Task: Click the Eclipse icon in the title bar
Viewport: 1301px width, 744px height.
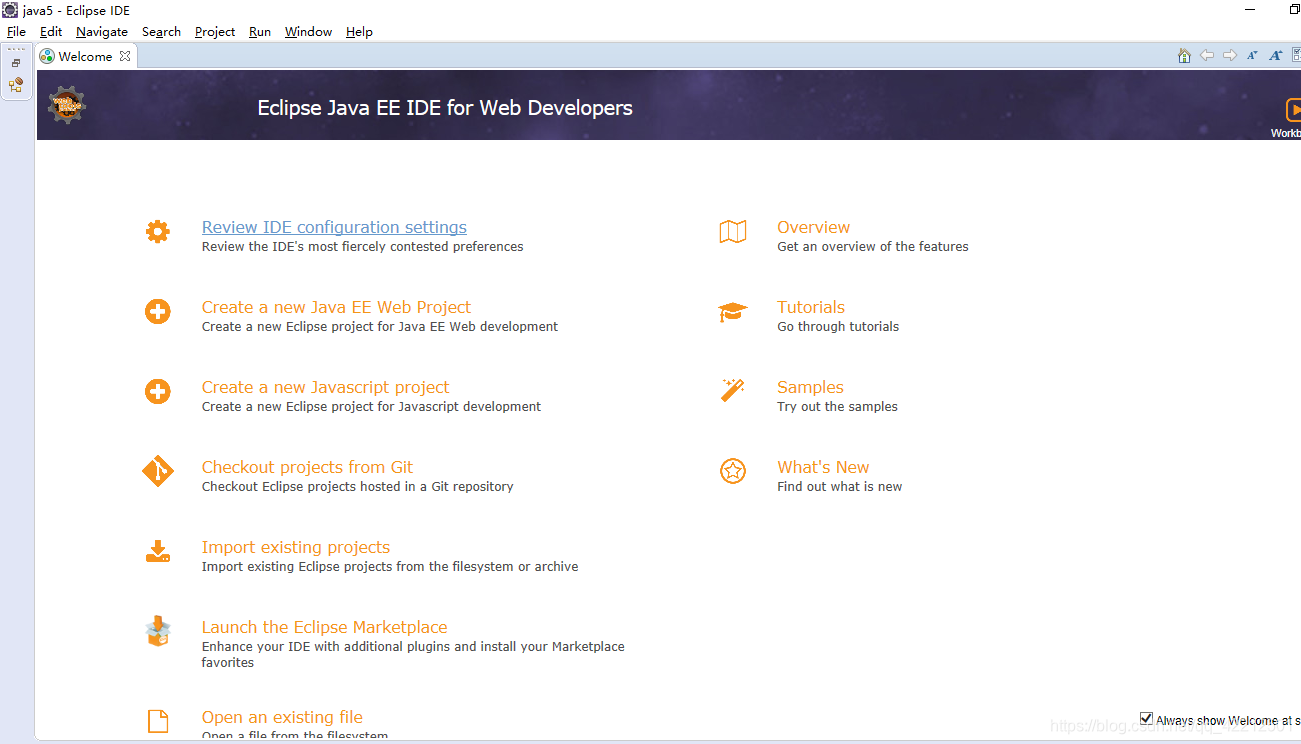Action: click(x=9, y=10)
